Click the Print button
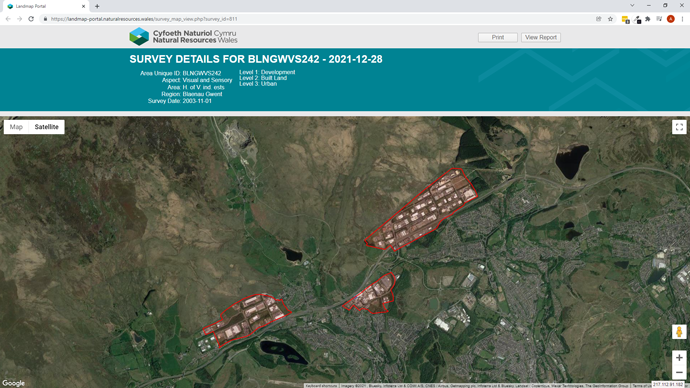 click(x=498, y=37)
